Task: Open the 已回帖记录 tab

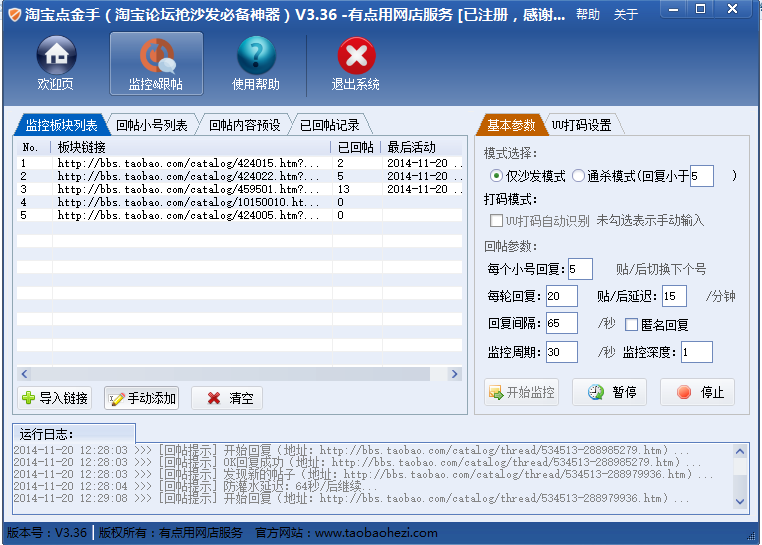Action: (x=329, y=125)
